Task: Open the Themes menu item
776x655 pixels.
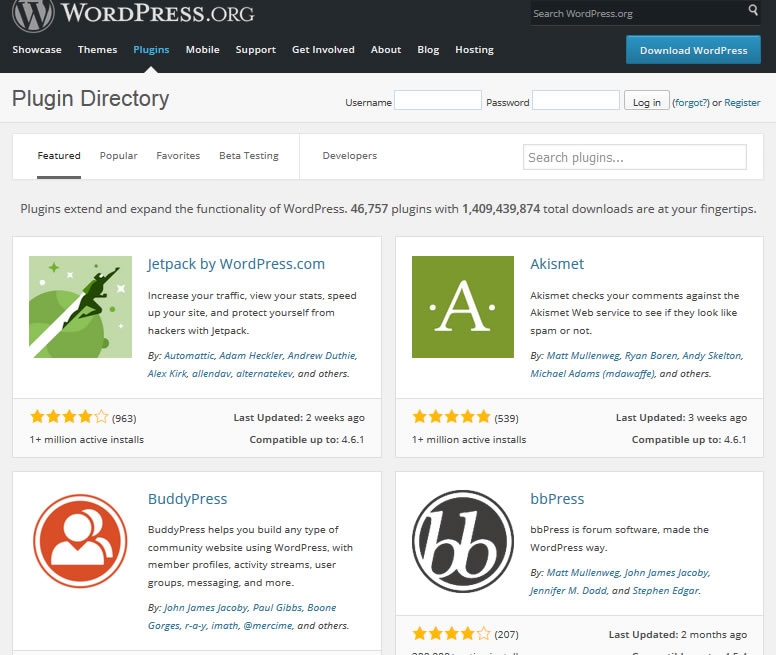Action: click(x=97, y=49)
